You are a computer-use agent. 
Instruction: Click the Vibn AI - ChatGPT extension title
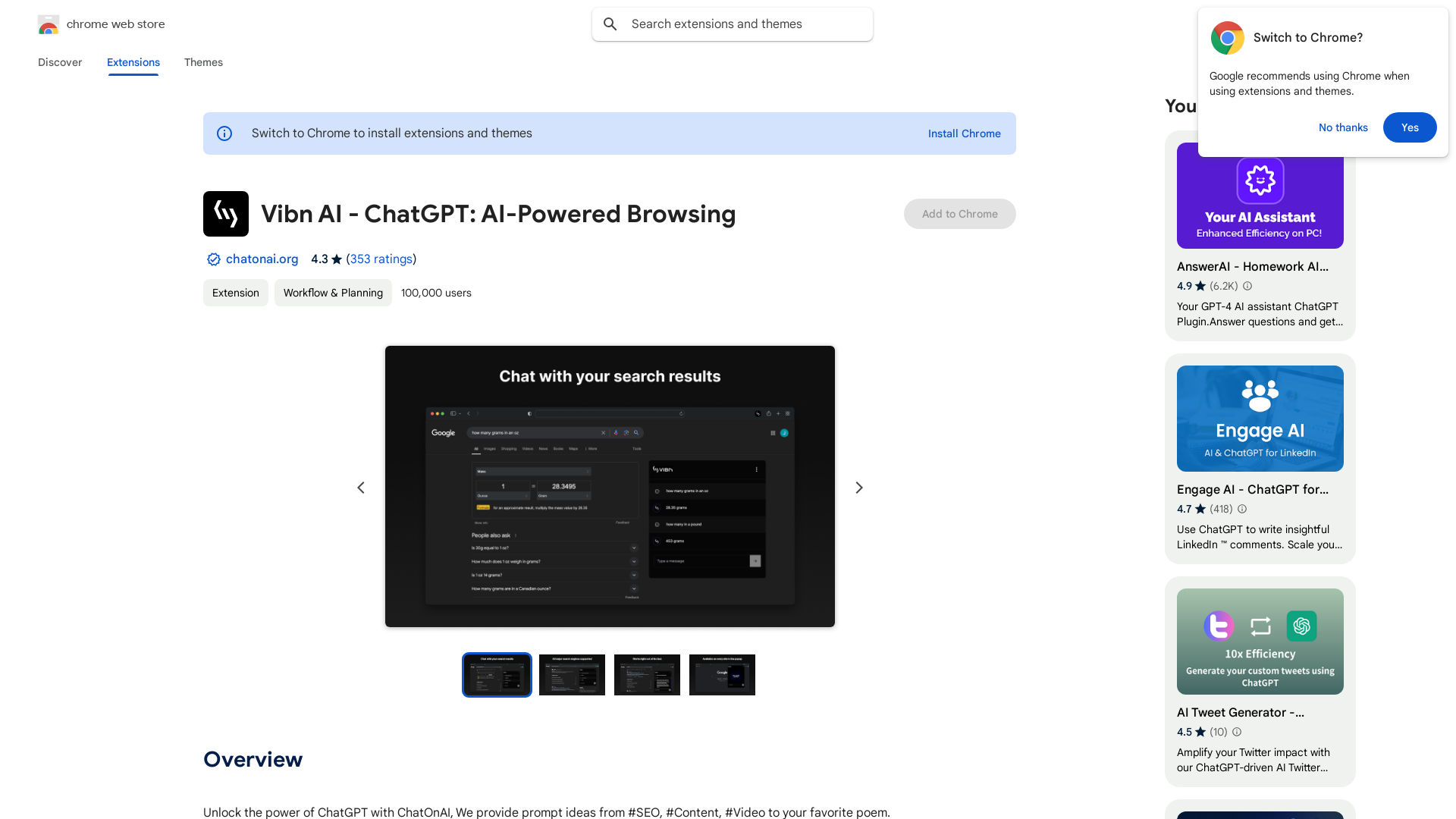point(498,214)
